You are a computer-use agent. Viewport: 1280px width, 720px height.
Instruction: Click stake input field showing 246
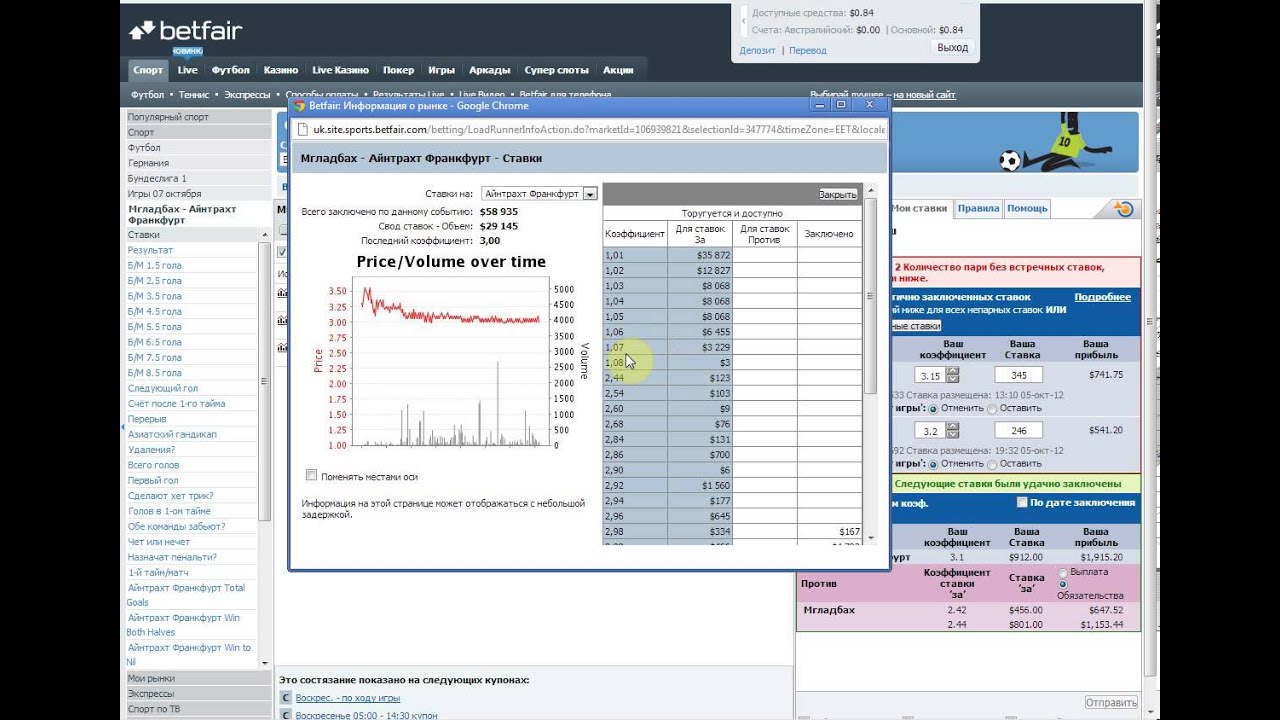point(1018,431)
